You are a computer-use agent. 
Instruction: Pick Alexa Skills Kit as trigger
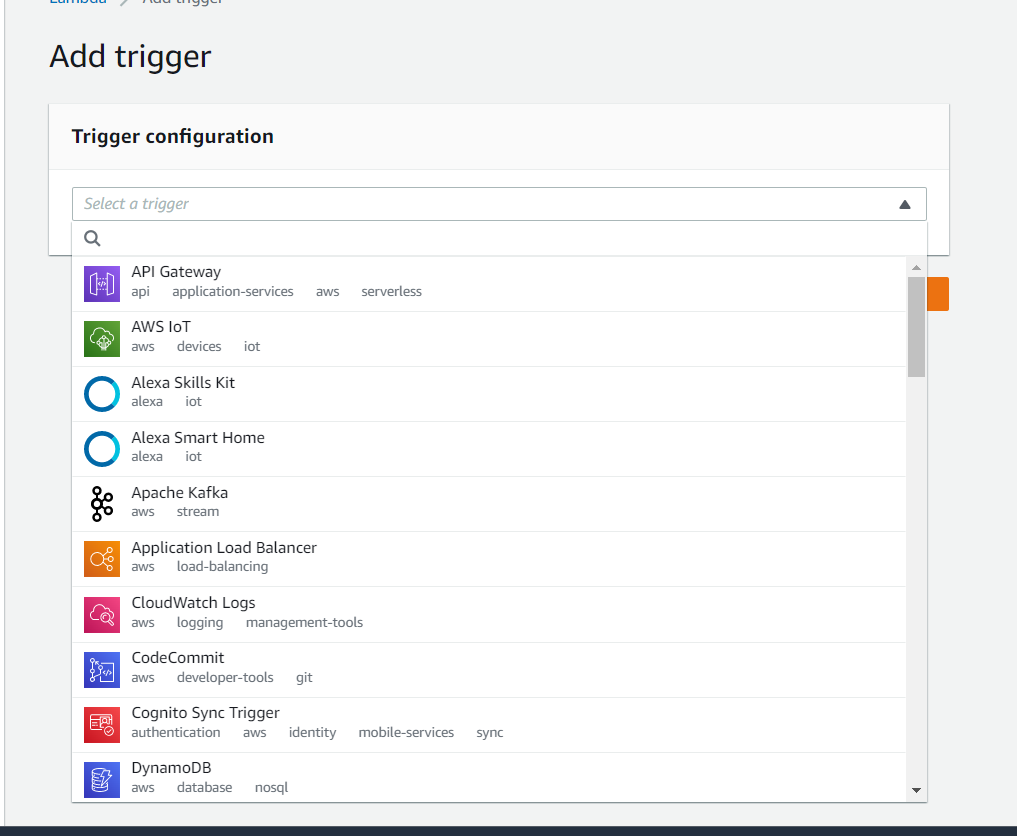(x=489, y=394)
